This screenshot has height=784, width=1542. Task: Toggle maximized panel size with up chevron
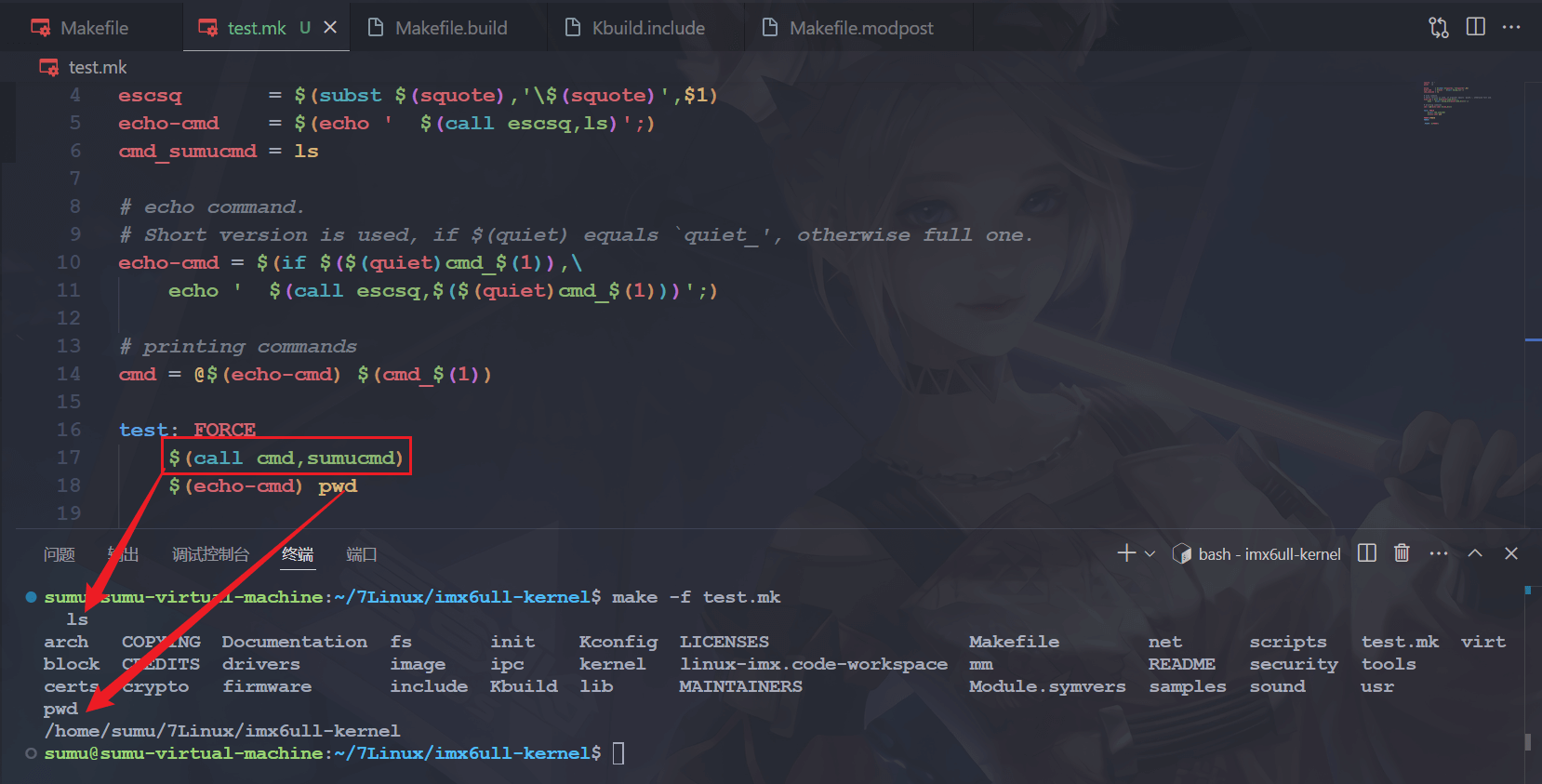click(1475, 553)
